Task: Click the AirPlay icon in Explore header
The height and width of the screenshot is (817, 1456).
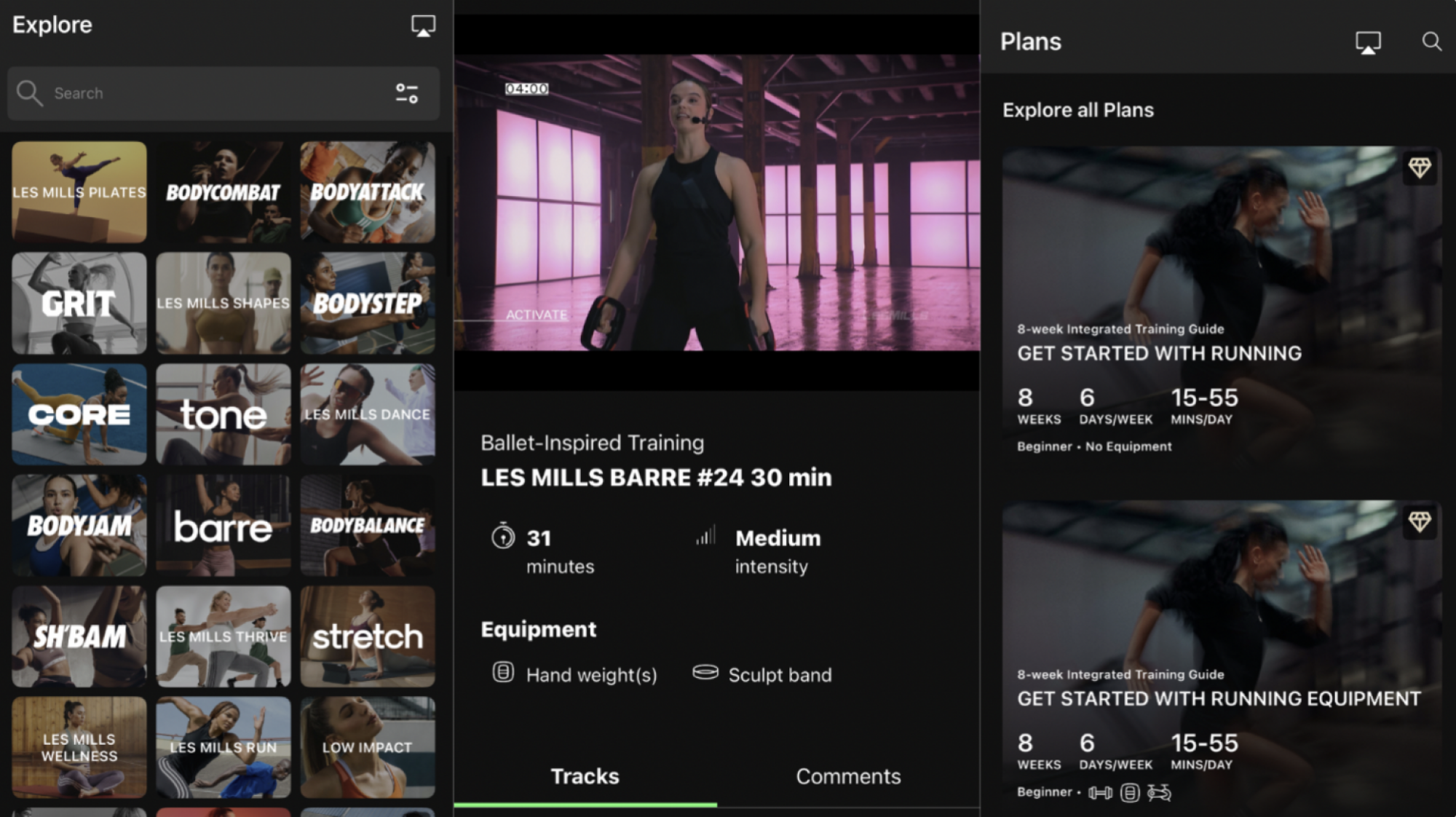Action: point(423,26)
